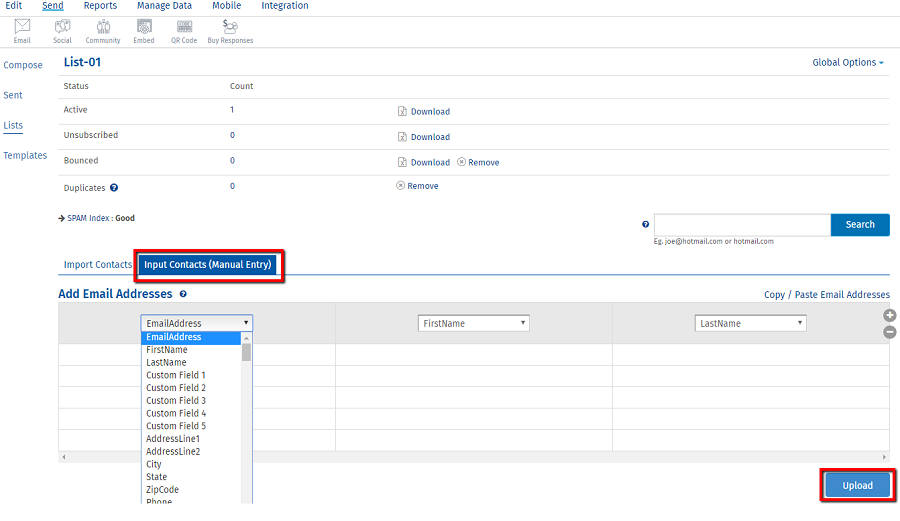Open the Manage Data menu

coord(164,6)
